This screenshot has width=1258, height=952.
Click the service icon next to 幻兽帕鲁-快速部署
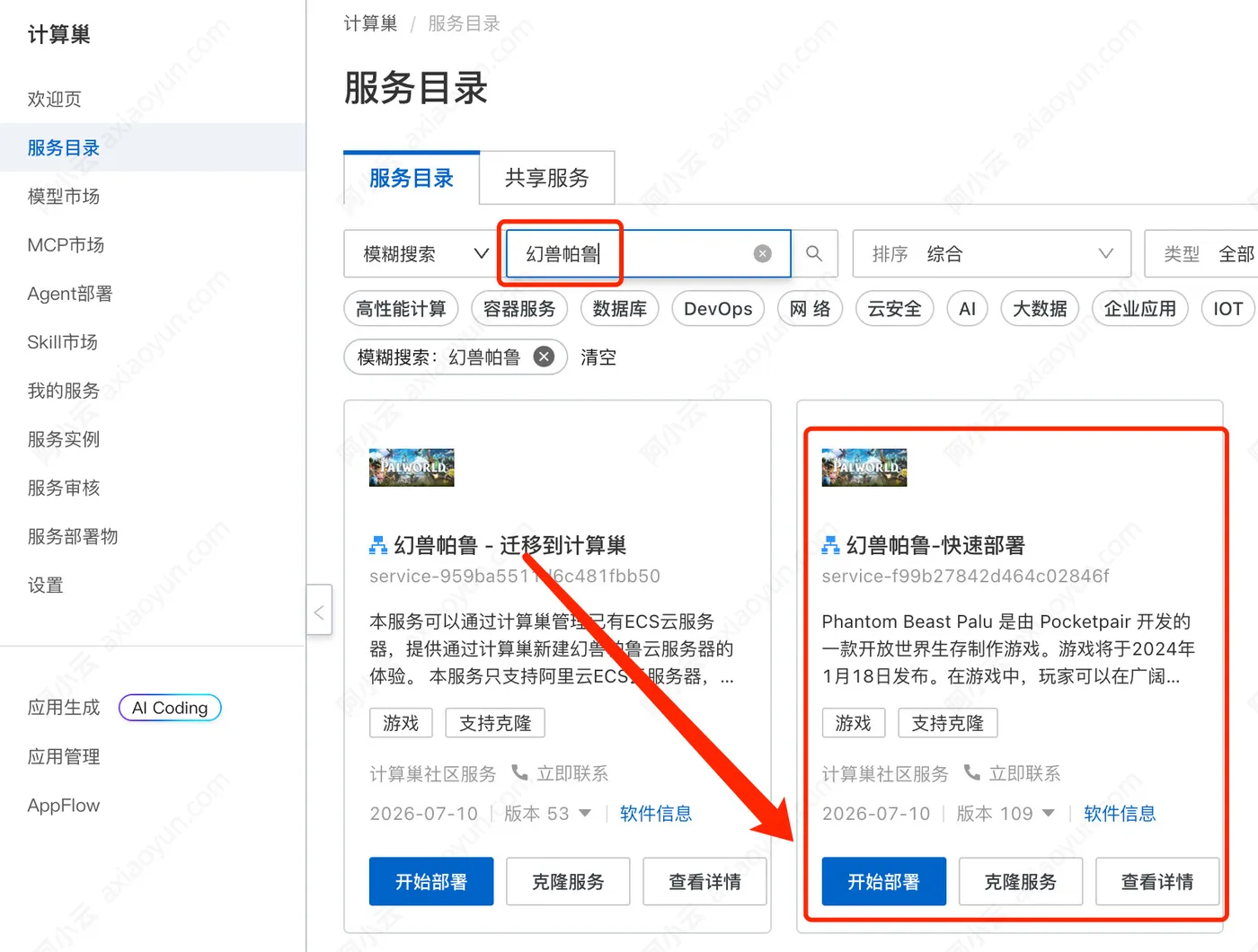pyautogui.click(x=830, y=545)
